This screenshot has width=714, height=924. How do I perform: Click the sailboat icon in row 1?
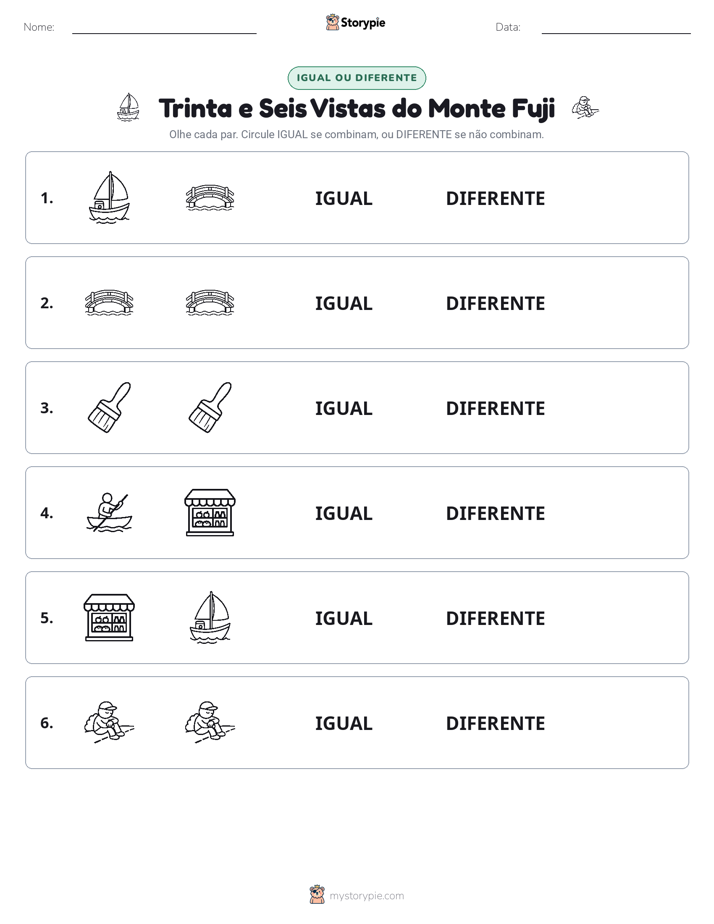tap(109, 197)
